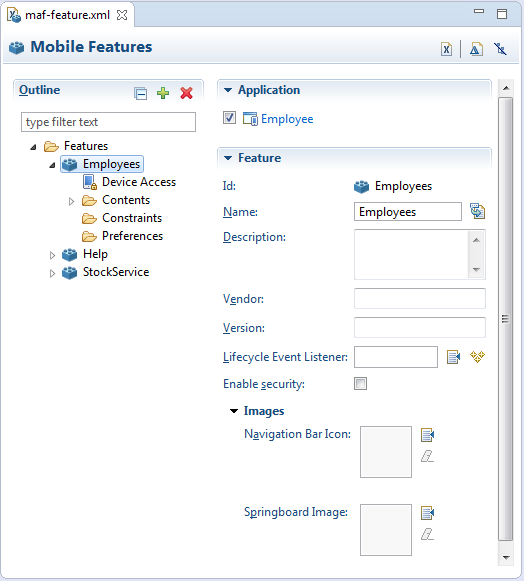Click the yellow diamond icon beside Lifecycle Listener
Image resolution: width=524 pixels, height=581 pixels.
coord(477,357)
